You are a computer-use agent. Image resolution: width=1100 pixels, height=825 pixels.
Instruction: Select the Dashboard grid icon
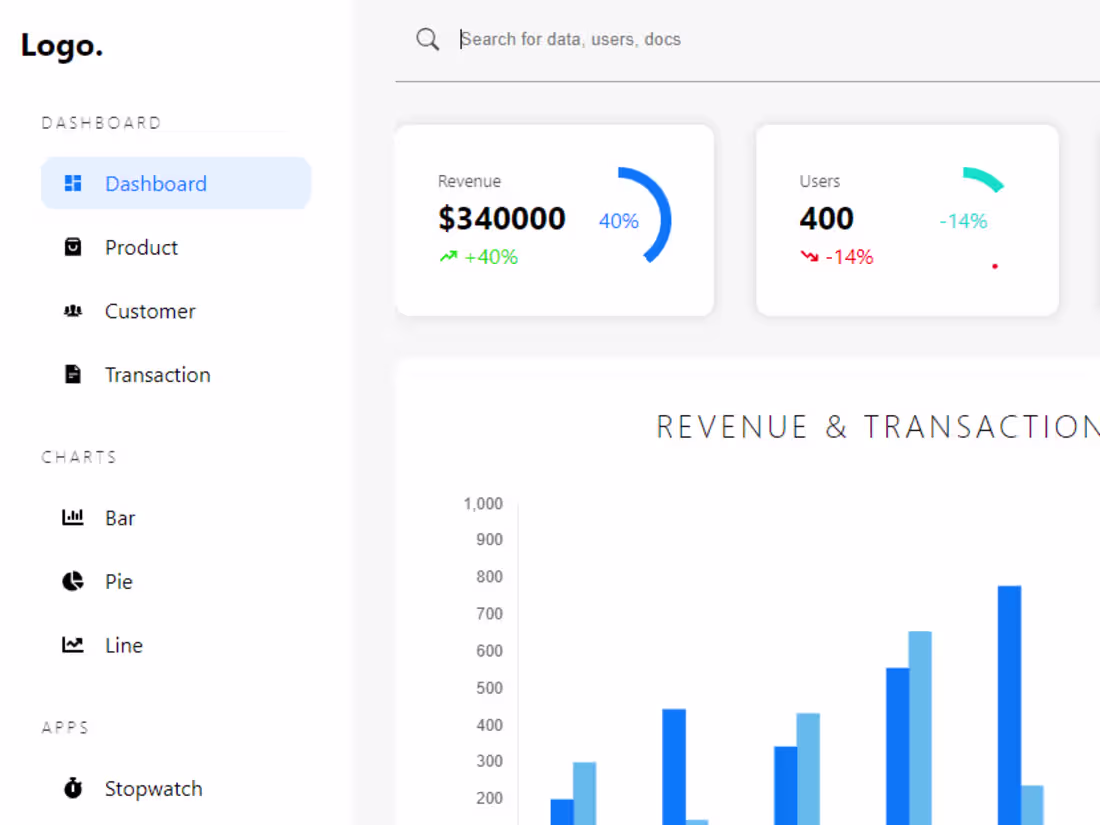(x=73, y=183)
